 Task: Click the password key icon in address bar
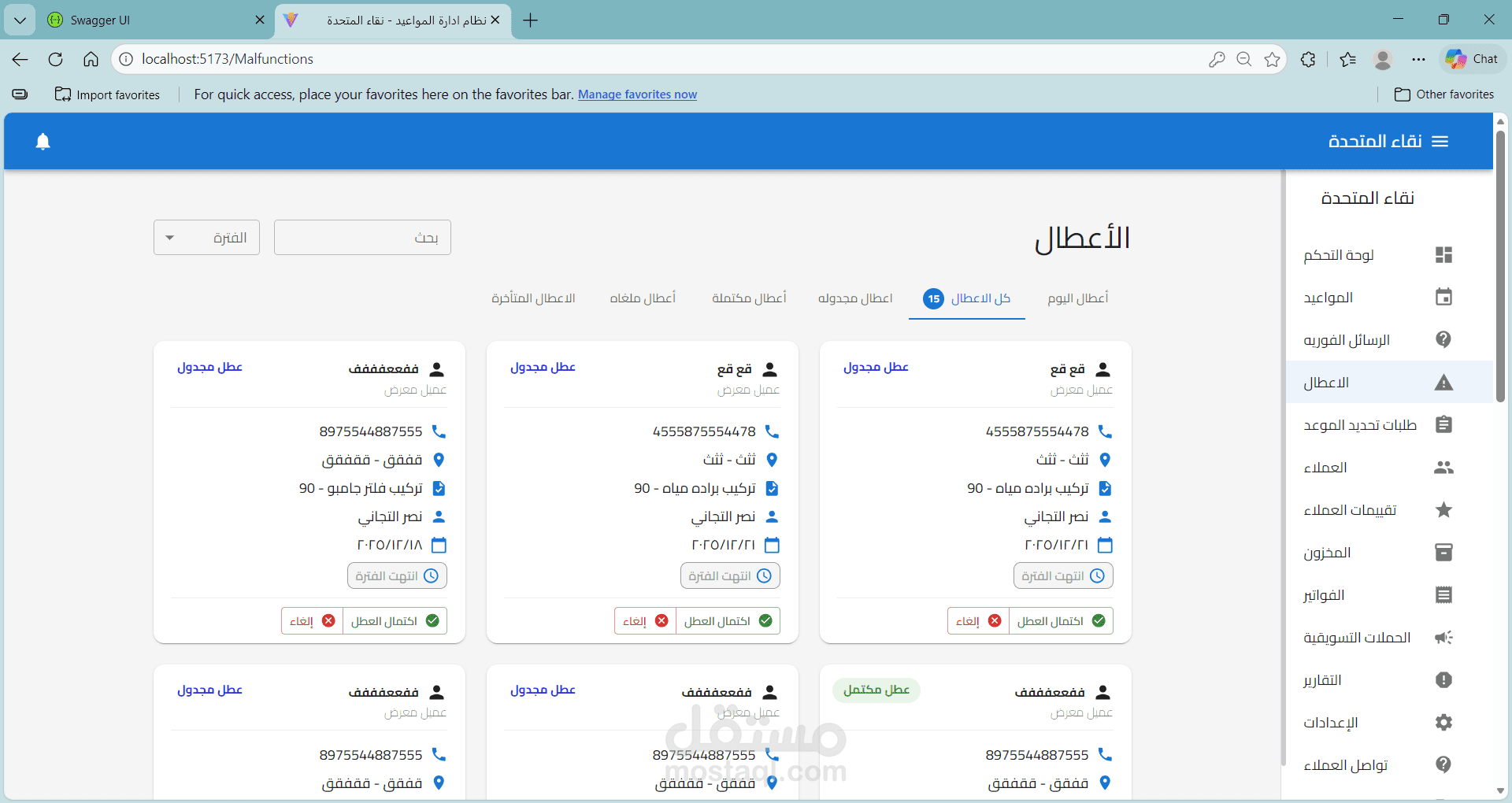click(1217, 59)
